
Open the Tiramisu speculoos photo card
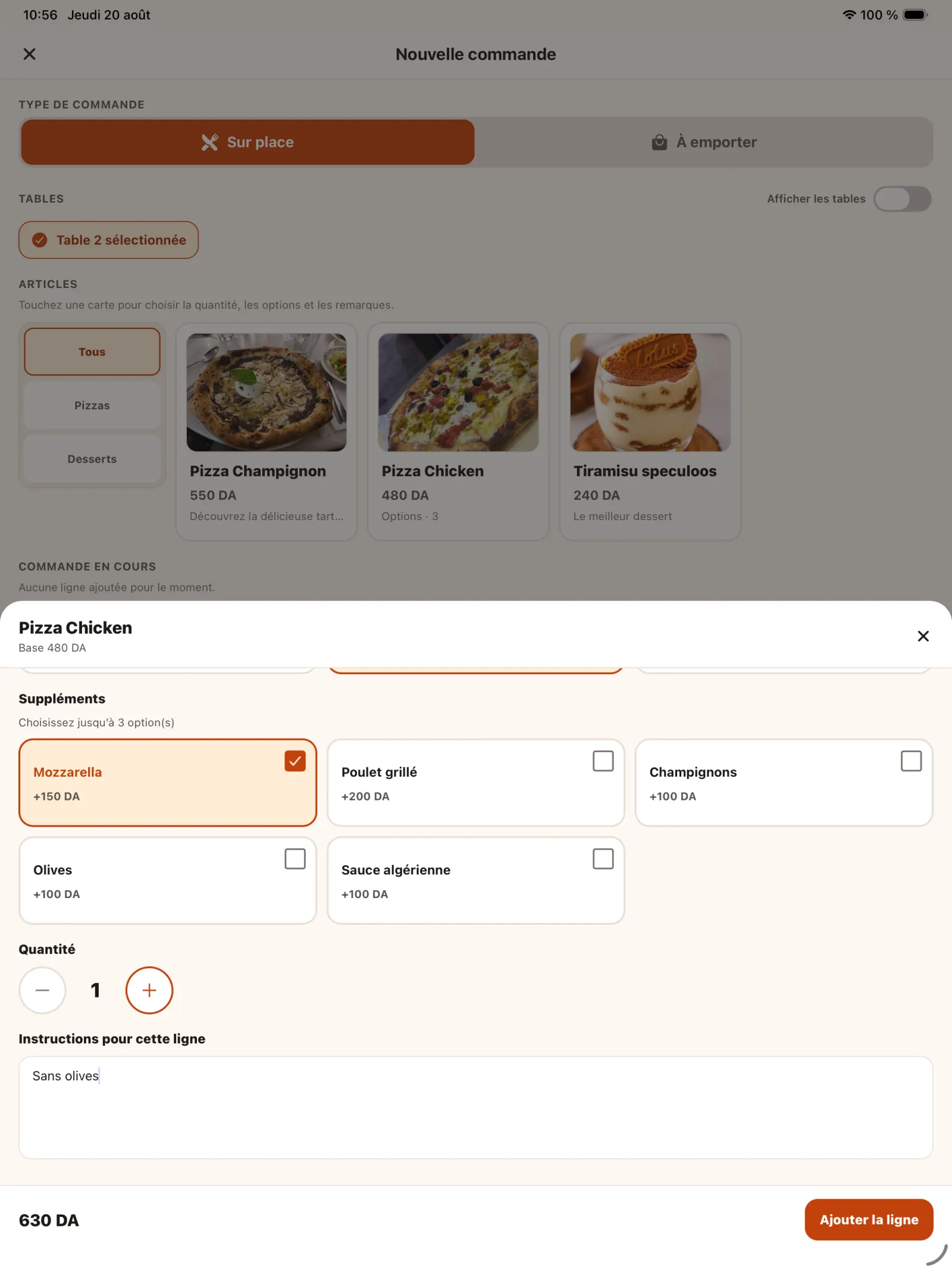click(650, 431)
